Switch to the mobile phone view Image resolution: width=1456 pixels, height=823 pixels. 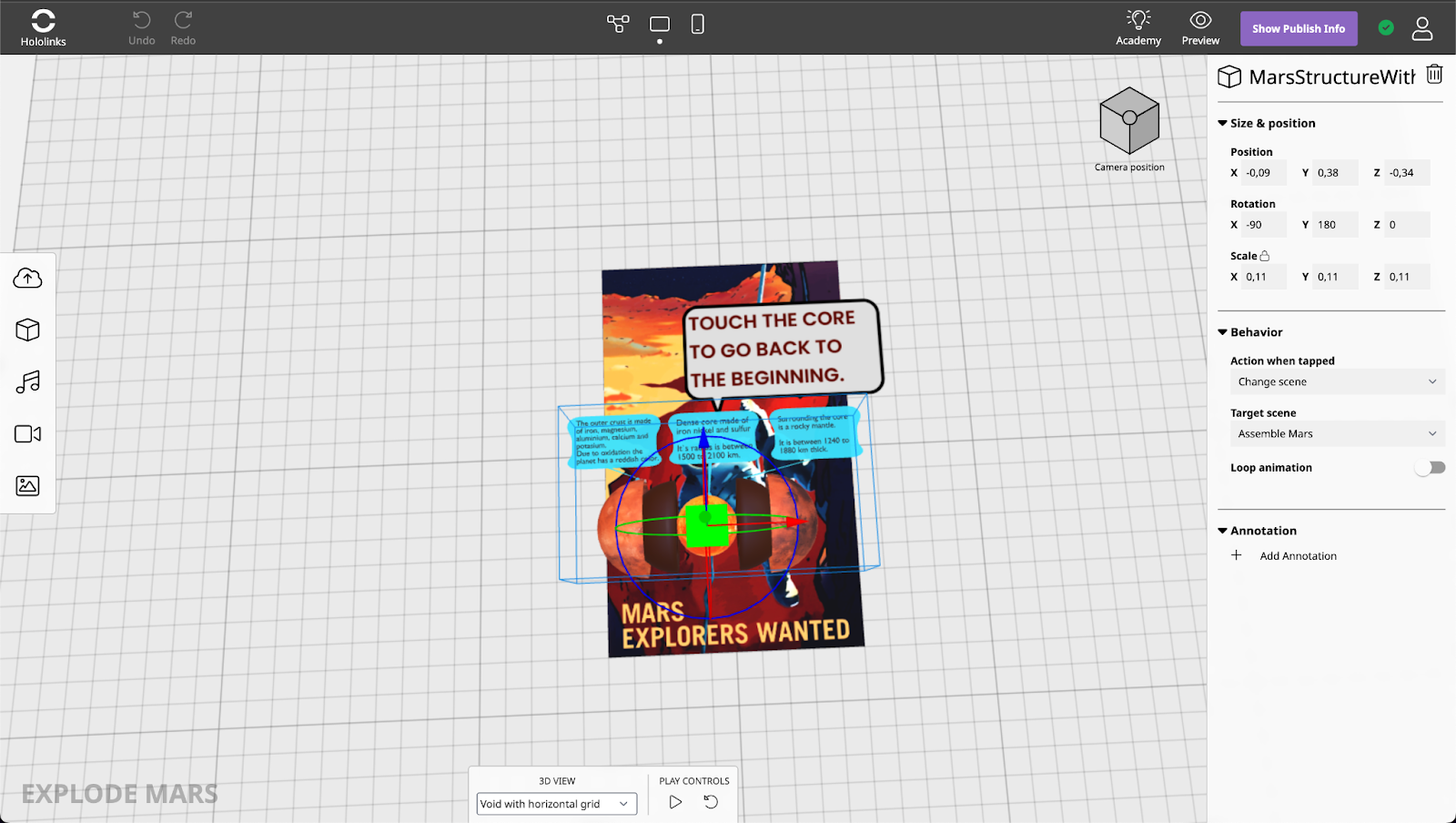click(x=698, y=24)
